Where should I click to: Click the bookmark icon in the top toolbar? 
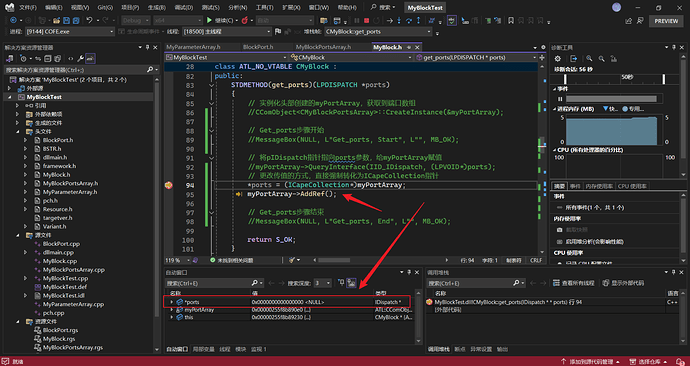(x=511, y=20)
